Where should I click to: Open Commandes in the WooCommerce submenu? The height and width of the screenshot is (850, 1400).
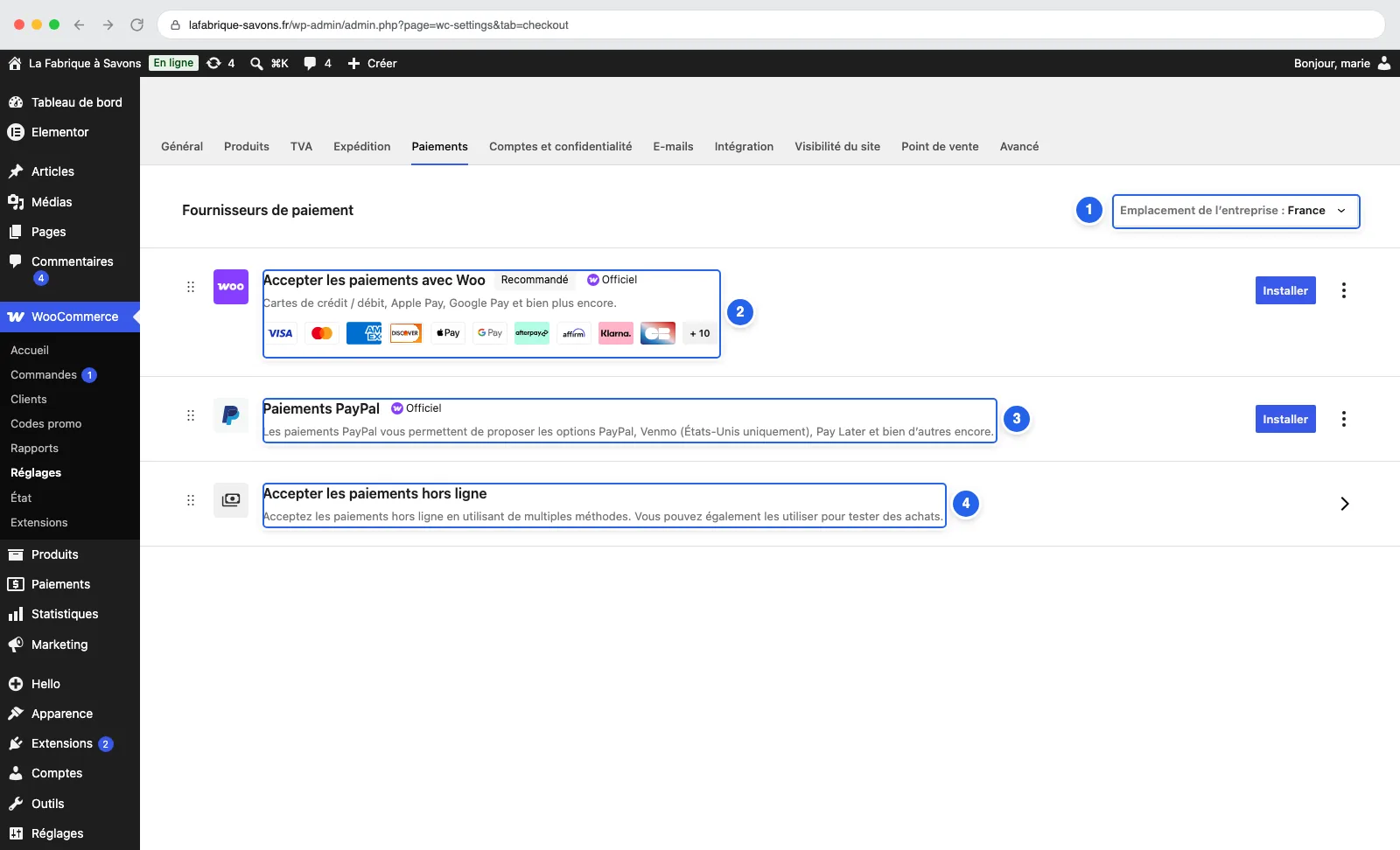44,374
